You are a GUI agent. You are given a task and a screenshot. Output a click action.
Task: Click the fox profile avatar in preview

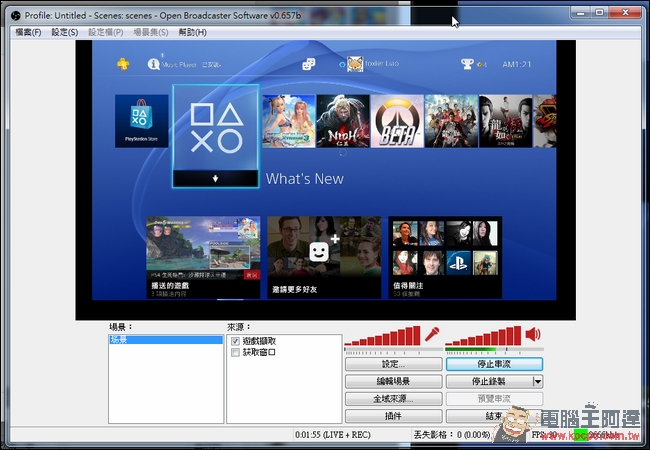355,64
